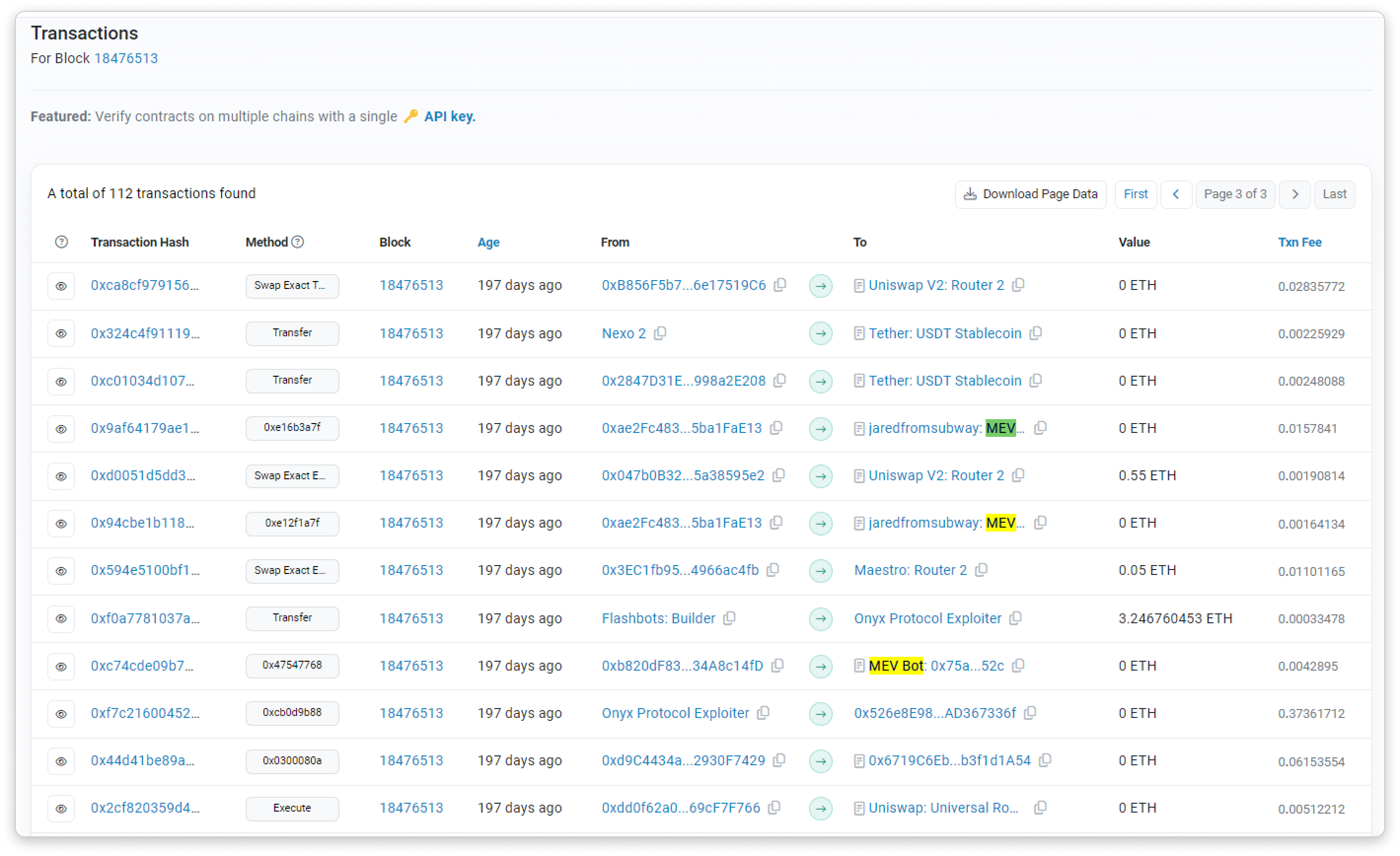Click help icon left of Transaction Hash
Image resolution: width=1400 pixels, height=856 pixels.
pos(61,242)
